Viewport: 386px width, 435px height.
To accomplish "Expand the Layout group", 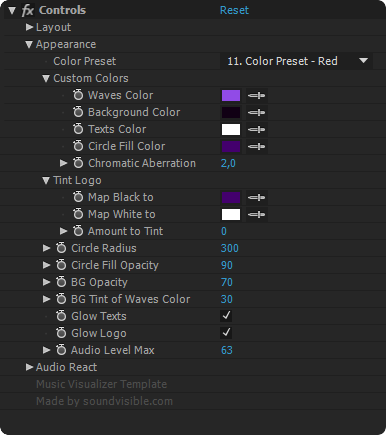I will [29, 27].
